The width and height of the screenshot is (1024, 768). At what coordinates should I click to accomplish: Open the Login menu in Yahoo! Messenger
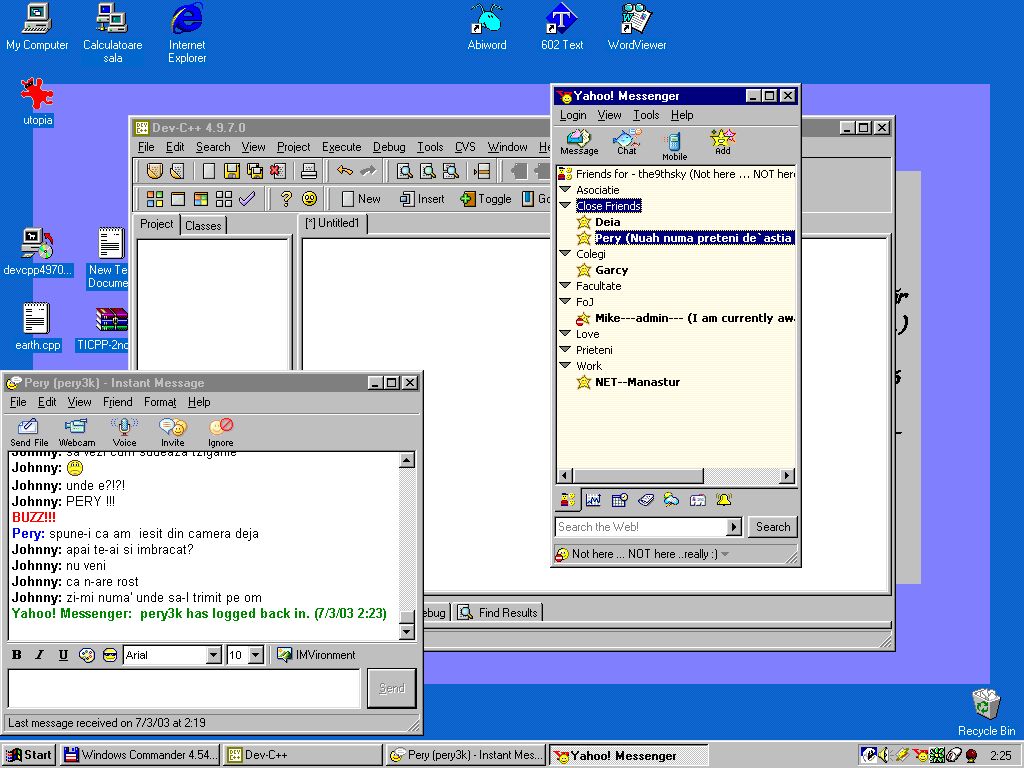coord(573,115)
